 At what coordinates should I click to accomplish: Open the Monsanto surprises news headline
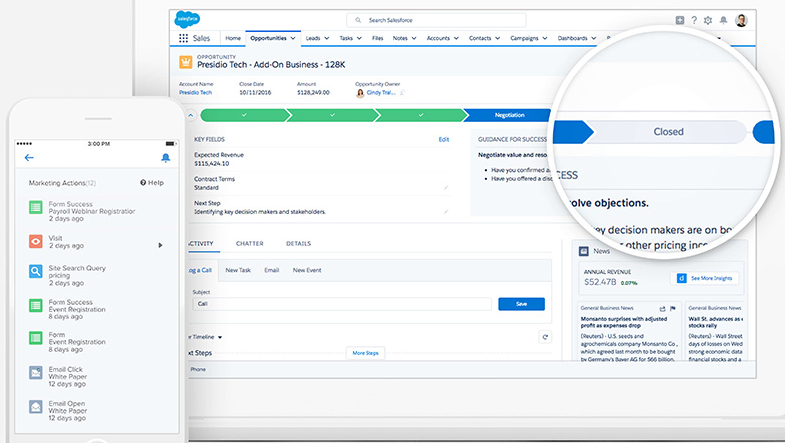click(624, 322)
